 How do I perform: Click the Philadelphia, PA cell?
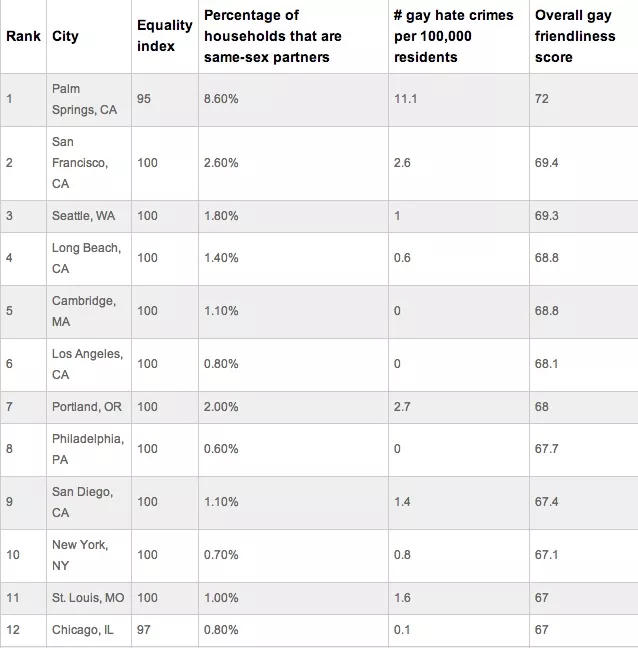(x=89, y=450)
